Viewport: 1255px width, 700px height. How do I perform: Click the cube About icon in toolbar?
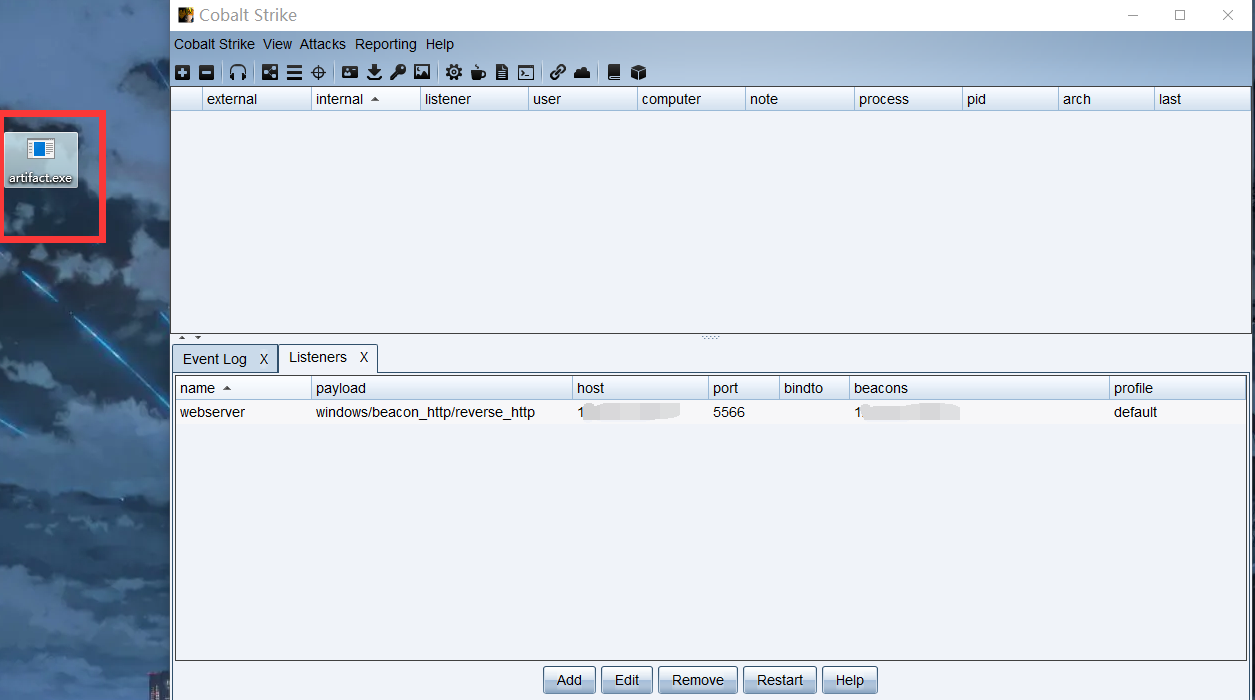(638, 73)
